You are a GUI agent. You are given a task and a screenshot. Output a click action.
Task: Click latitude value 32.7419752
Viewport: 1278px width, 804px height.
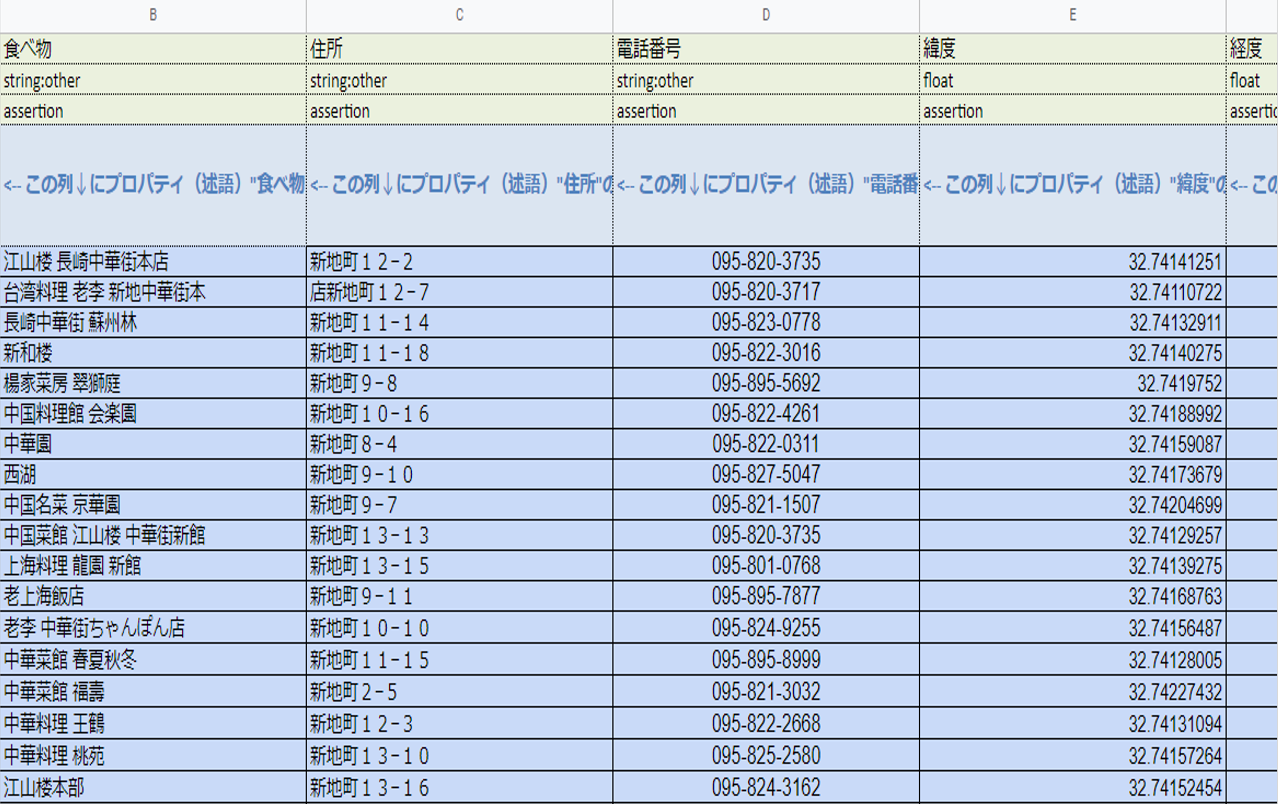pos(1072,383)
